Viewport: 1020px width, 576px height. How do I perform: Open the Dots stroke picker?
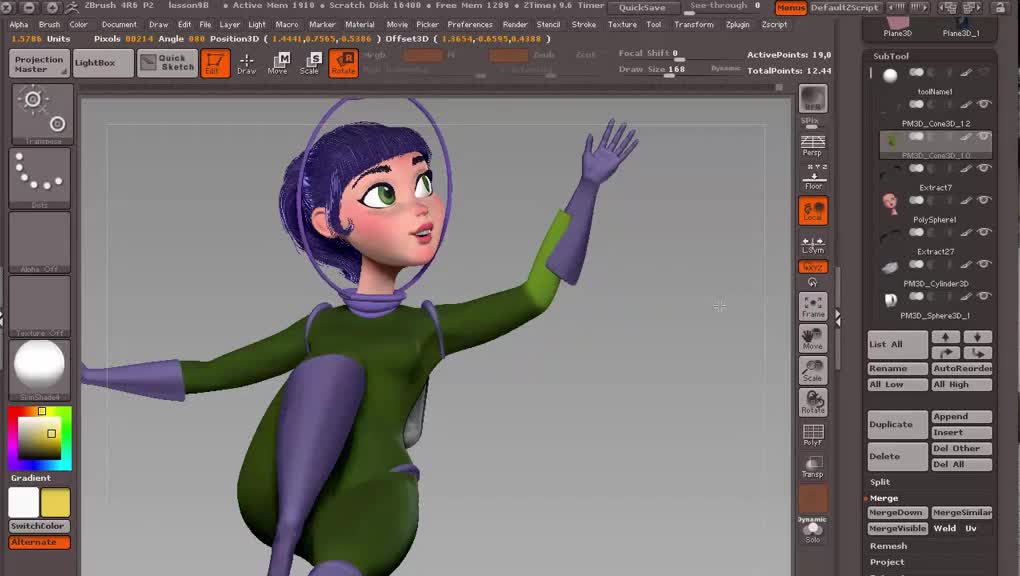40,178
